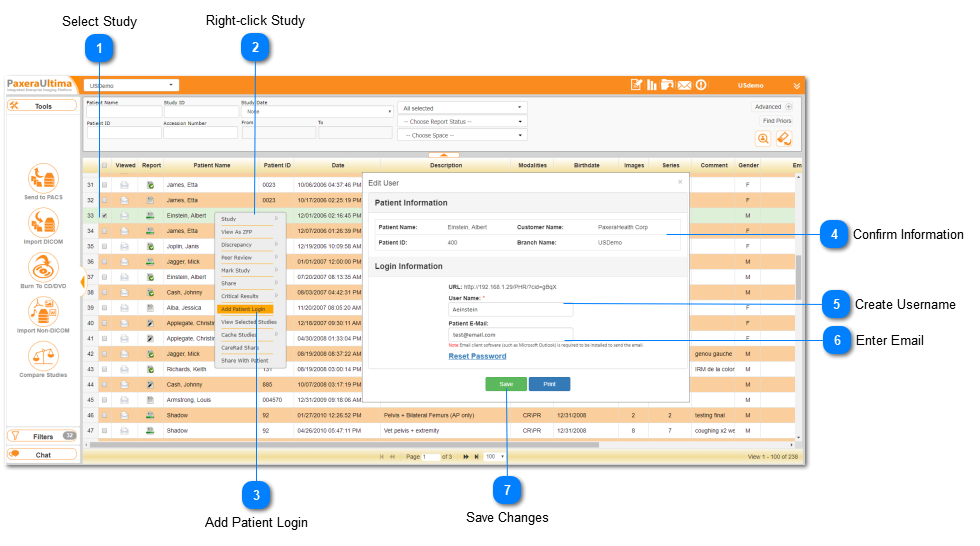Click the green Save button
The height and width of the screenshot is (546, 980).
[x=506, y=384]
